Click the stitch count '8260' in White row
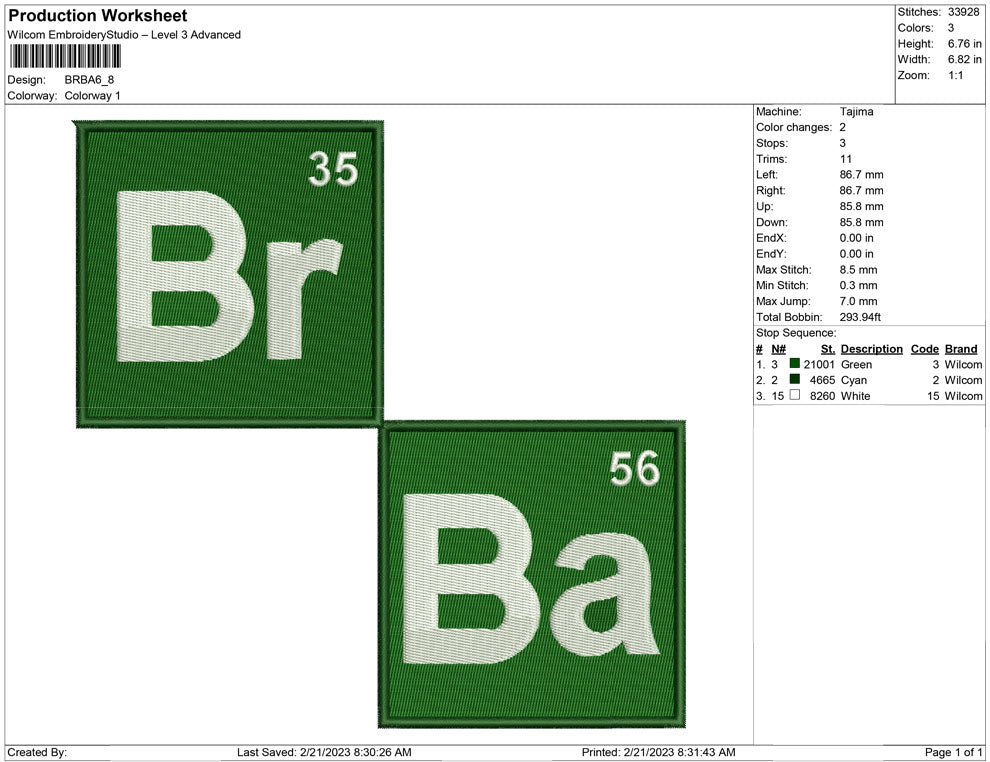The height and width of the screenshot is (762, 990). [822, 396]
